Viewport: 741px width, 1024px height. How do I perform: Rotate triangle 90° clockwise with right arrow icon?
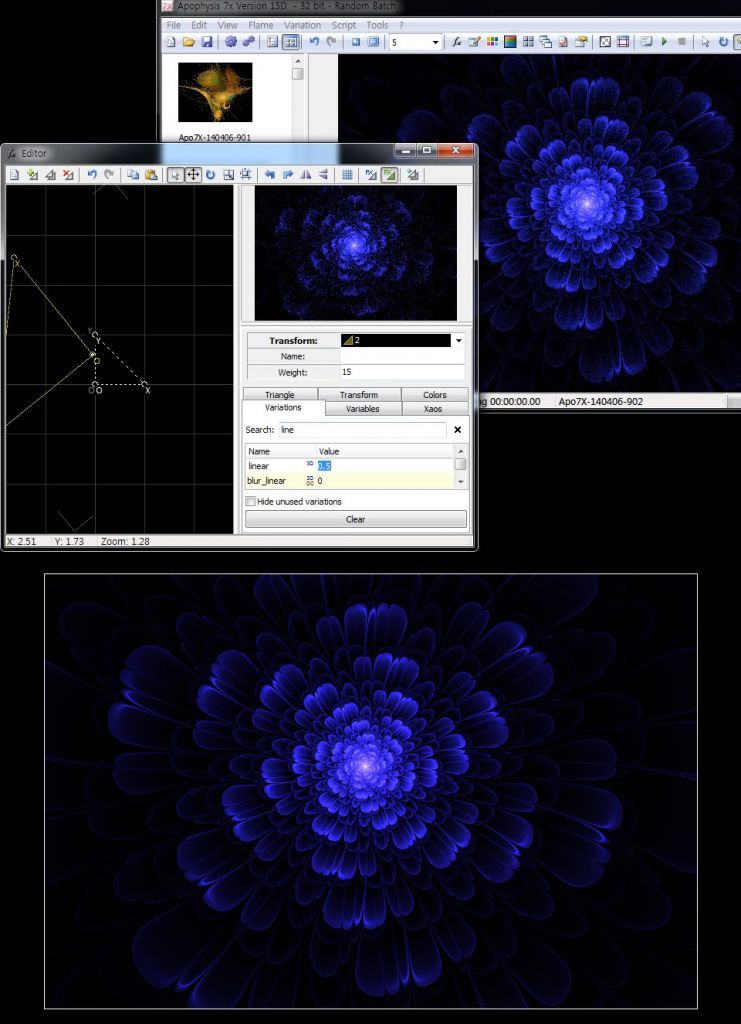[x=287, y=174]
